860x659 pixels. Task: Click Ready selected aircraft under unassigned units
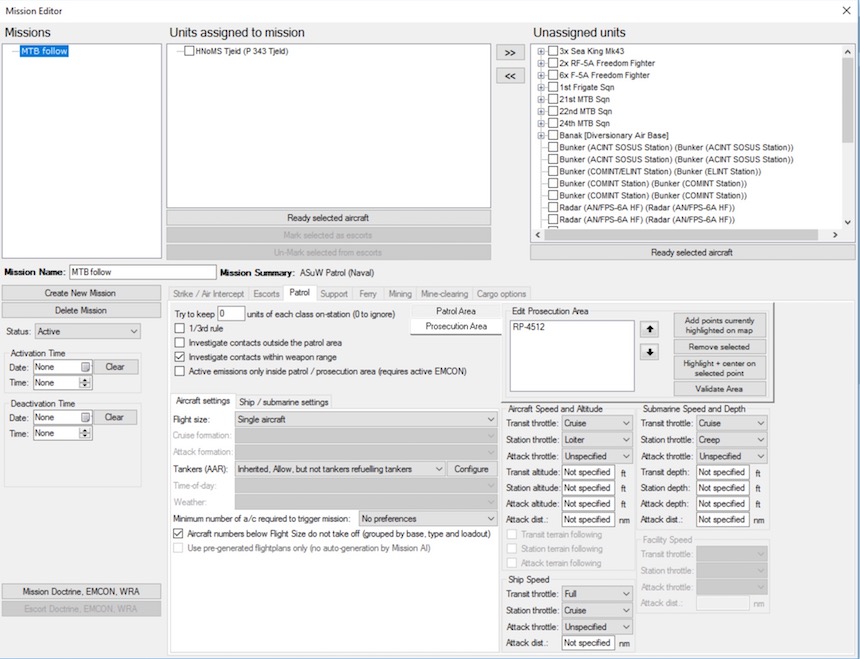point(692,253)
